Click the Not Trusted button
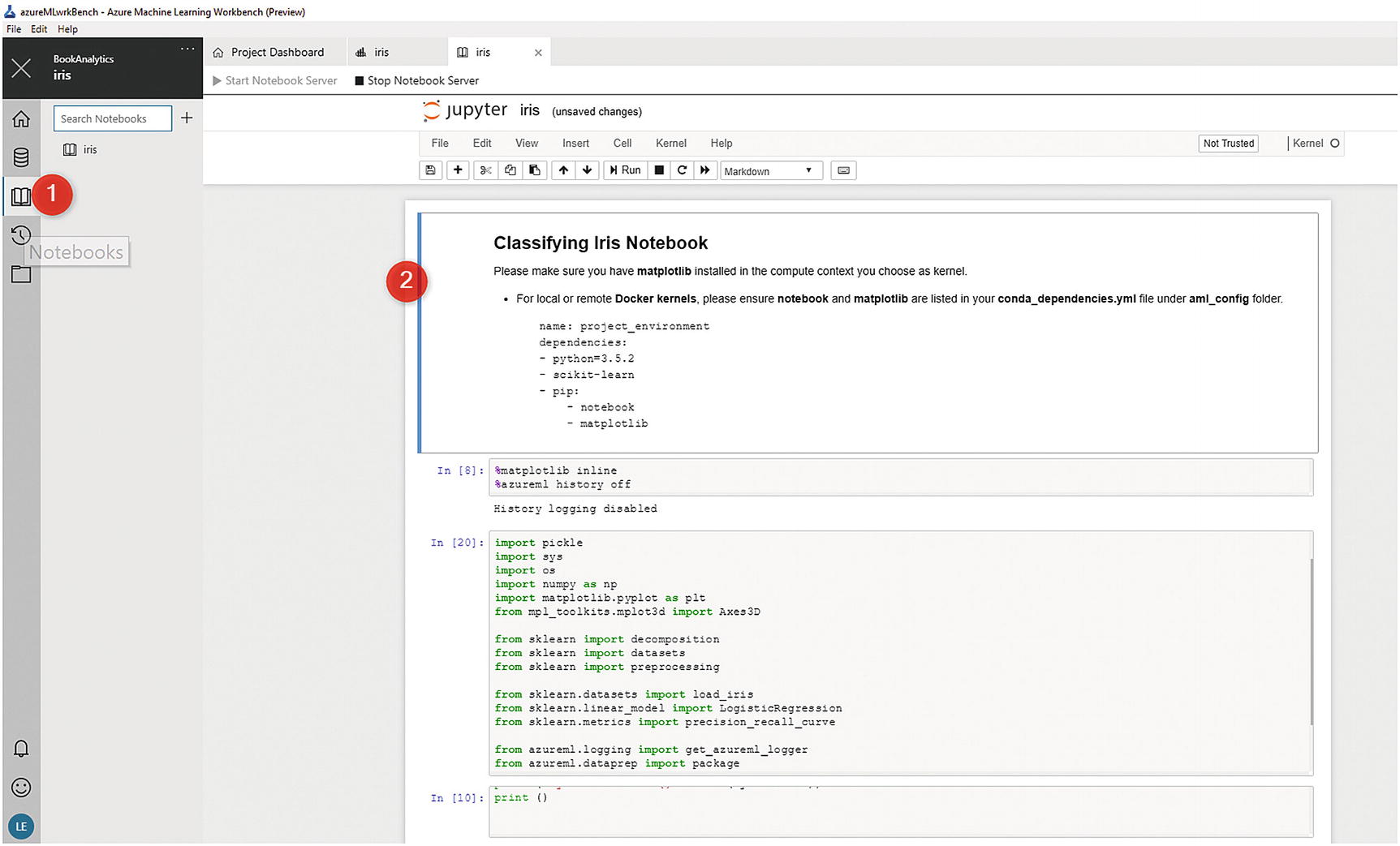Viewport: 1400px width, 846px height. 1228,143
